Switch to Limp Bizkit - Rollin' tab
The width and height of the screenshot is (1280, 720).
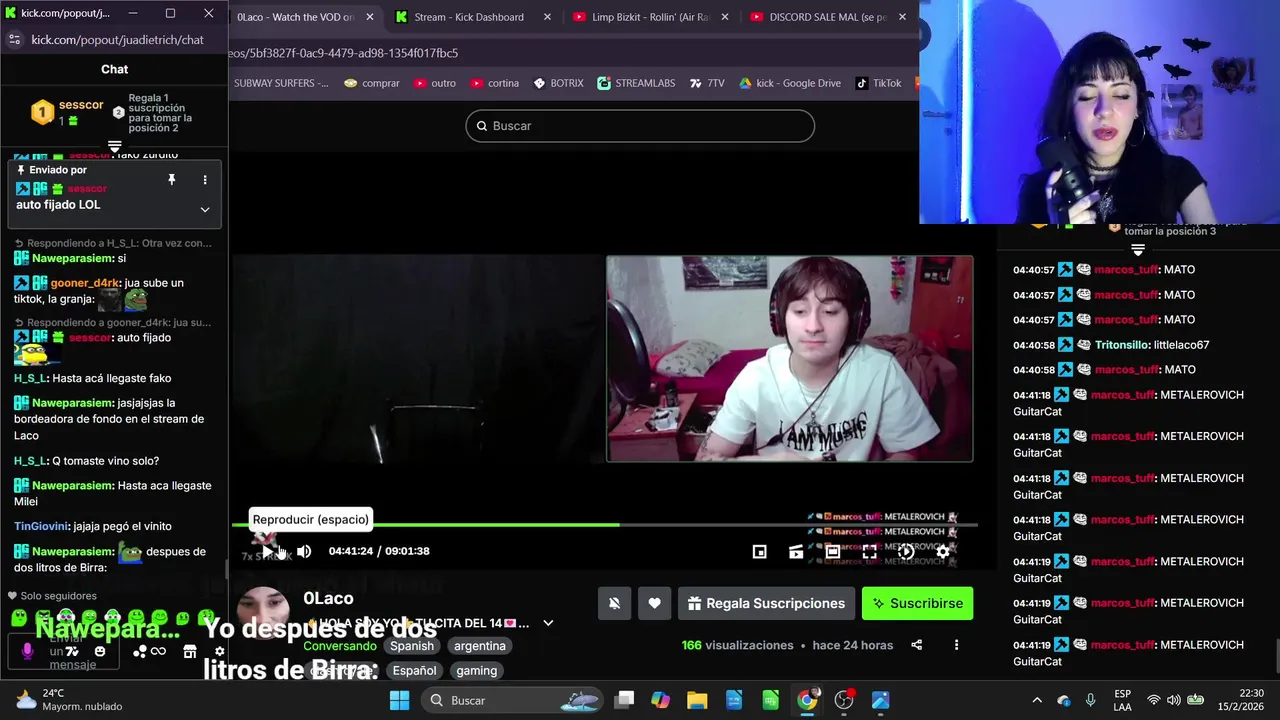[x=650, y=17]
